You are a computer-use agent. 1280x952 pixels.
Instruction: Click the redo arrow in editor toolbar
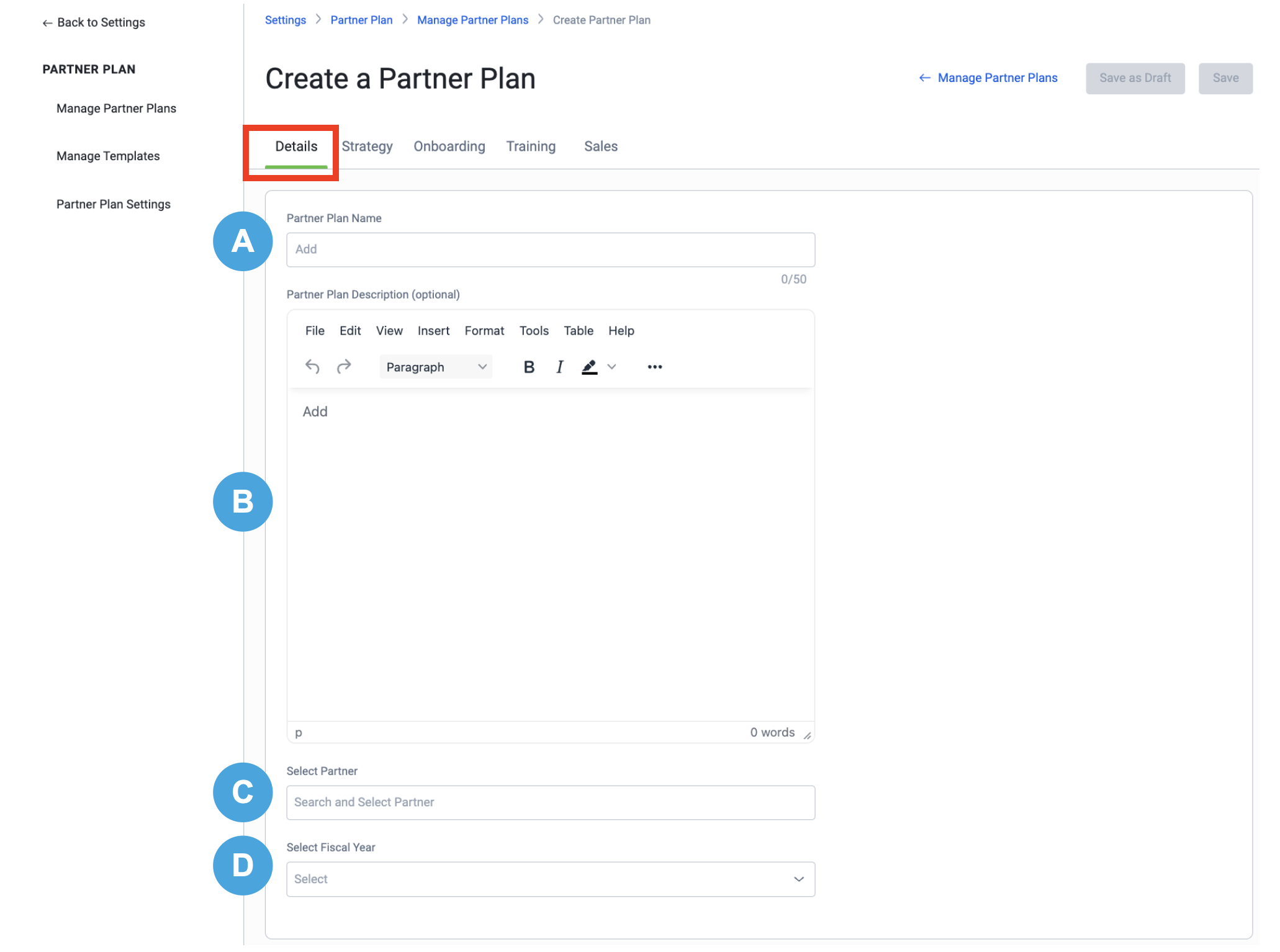point(344,367)
